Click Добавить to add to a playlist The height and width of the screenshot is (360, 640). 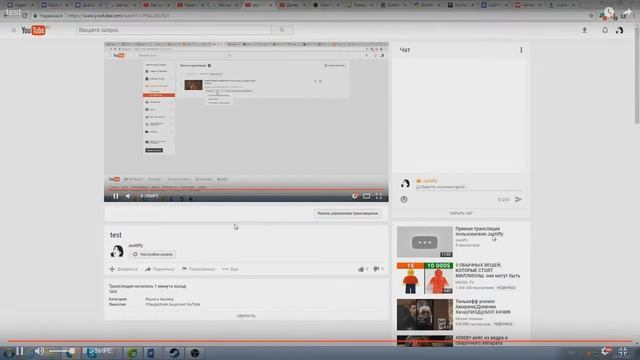coord(123,269)
